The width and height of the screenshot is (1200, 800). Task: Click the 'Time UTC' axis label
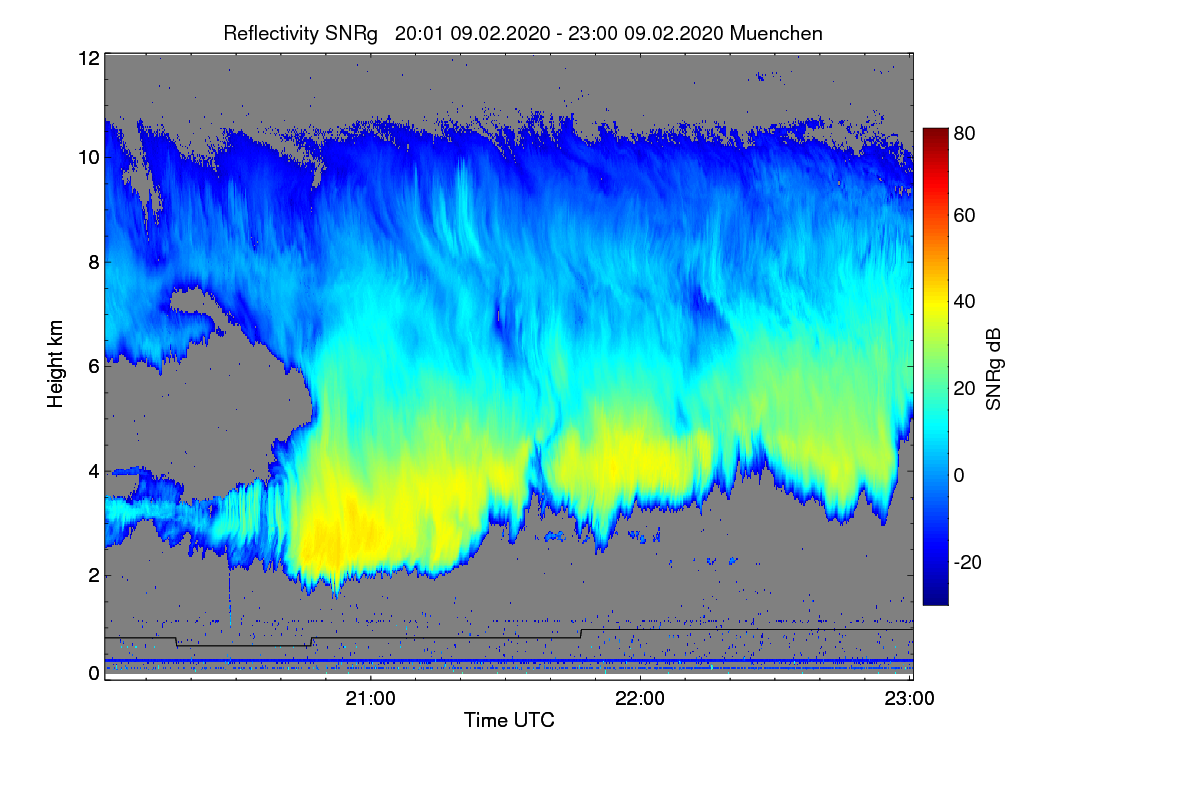[509, 720]
